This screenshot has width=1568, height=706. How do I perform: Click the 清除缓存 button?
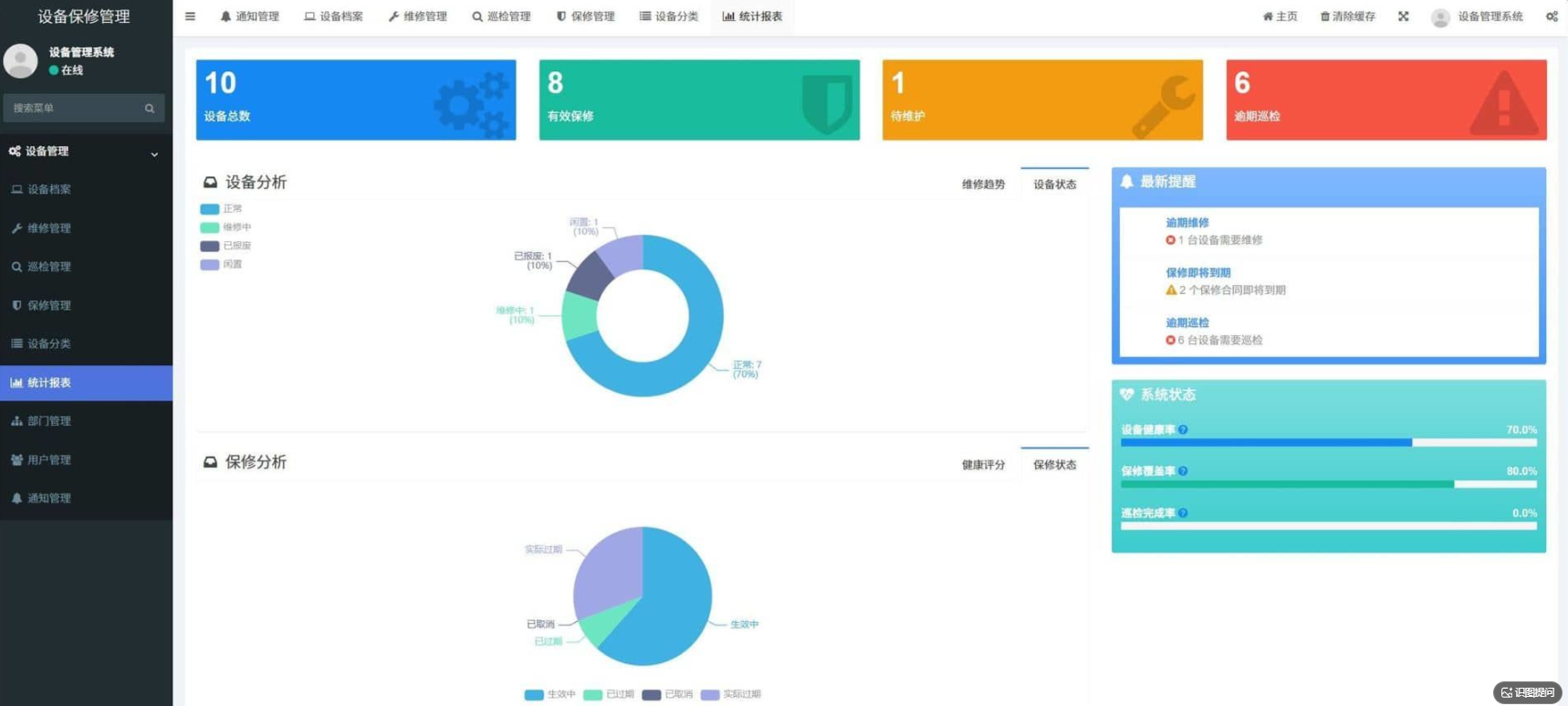[1348, 16]
